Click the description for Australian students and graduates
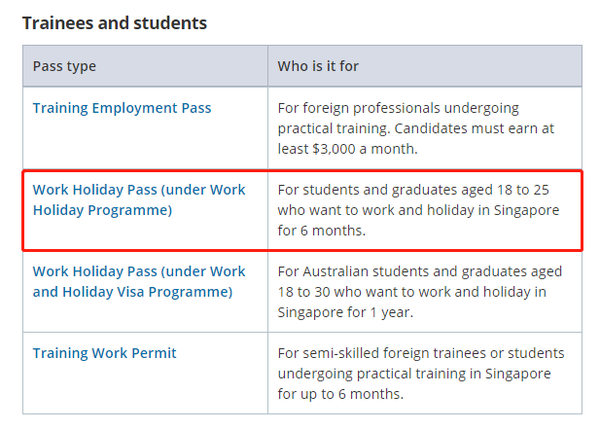The height and width of the screenshot is (430, 600). coord(420,292)
